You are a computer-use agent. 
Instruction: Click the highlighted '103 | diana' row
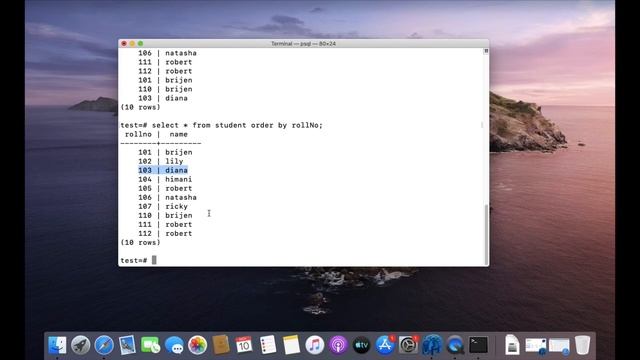pyautogui.click(x=163, y=170)
